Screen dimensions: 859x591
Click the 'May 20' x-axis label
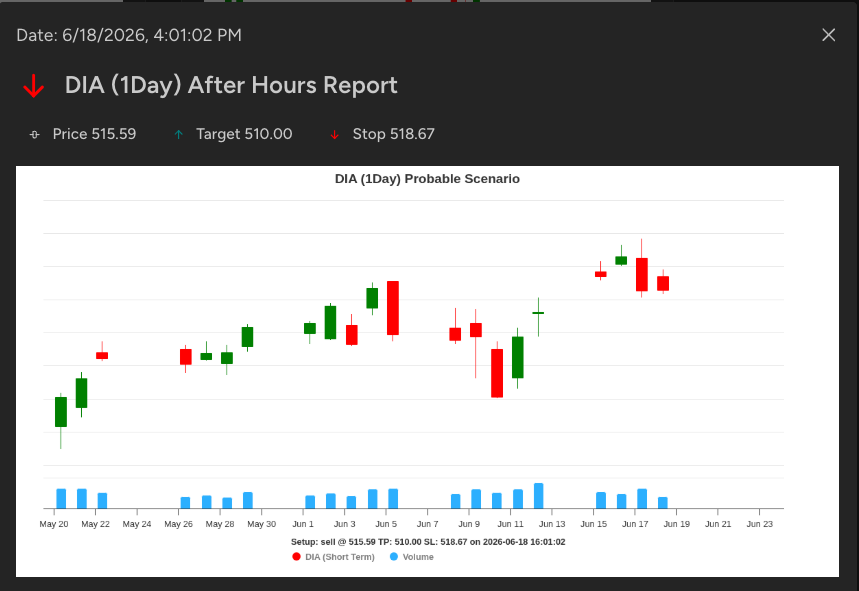click(x=54, y=524)
